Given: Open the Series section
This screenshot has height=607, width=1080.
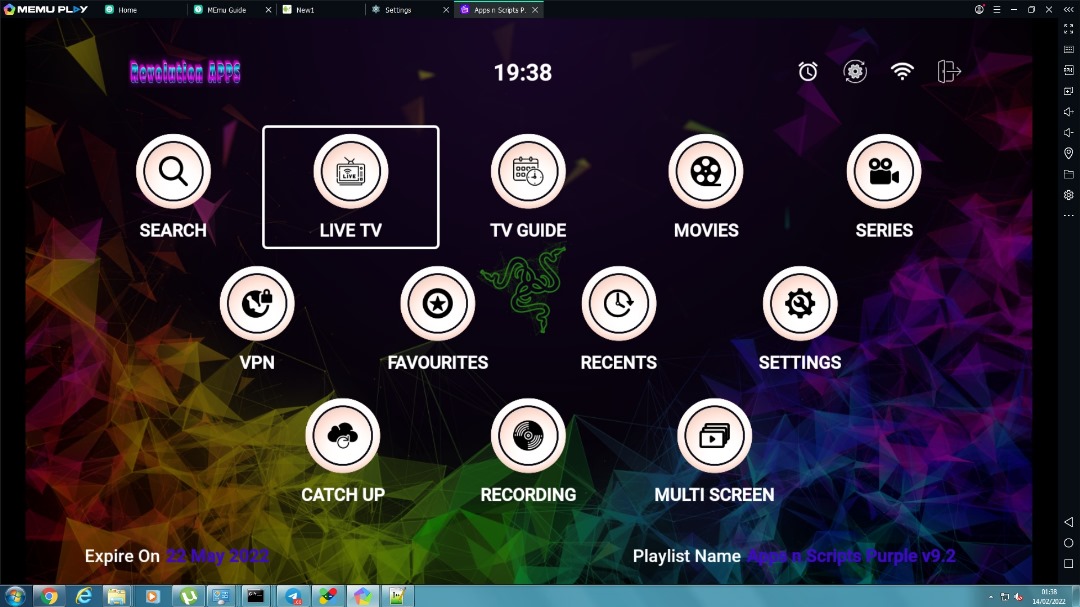Looking at the screenshot, I should point(884,172).
